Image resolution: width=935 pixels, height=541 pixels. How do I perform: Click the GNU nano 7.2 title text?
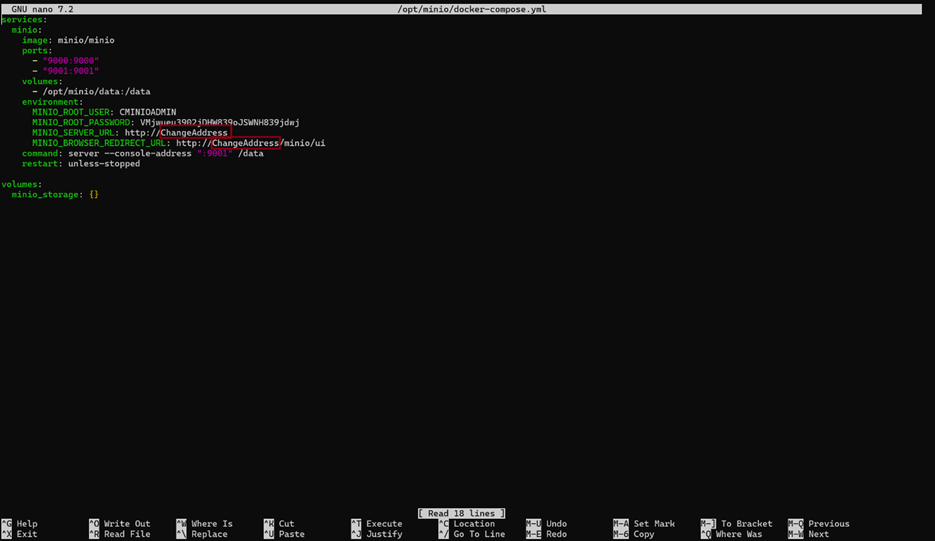(x=42, y=9)
